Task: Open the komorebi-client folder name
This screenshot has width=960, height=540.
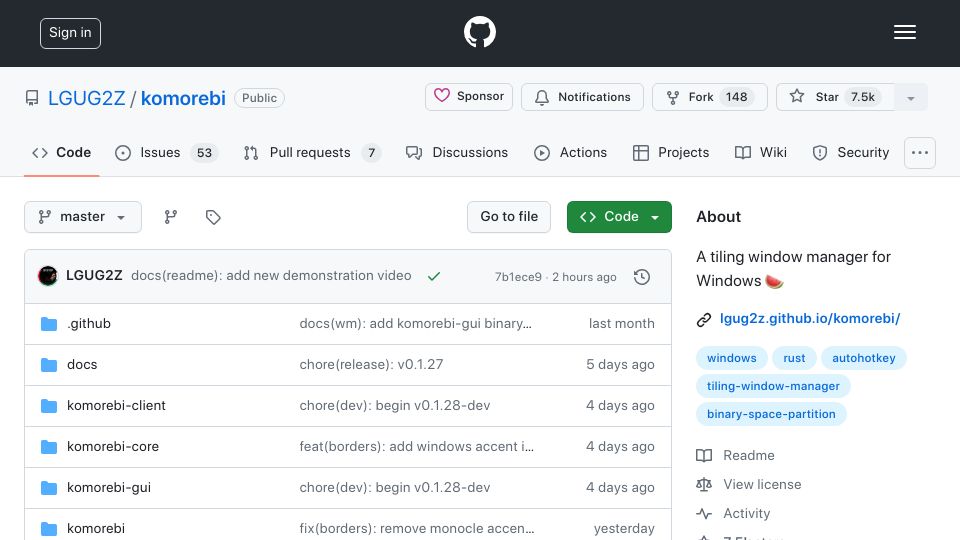Action: (116, 405)
